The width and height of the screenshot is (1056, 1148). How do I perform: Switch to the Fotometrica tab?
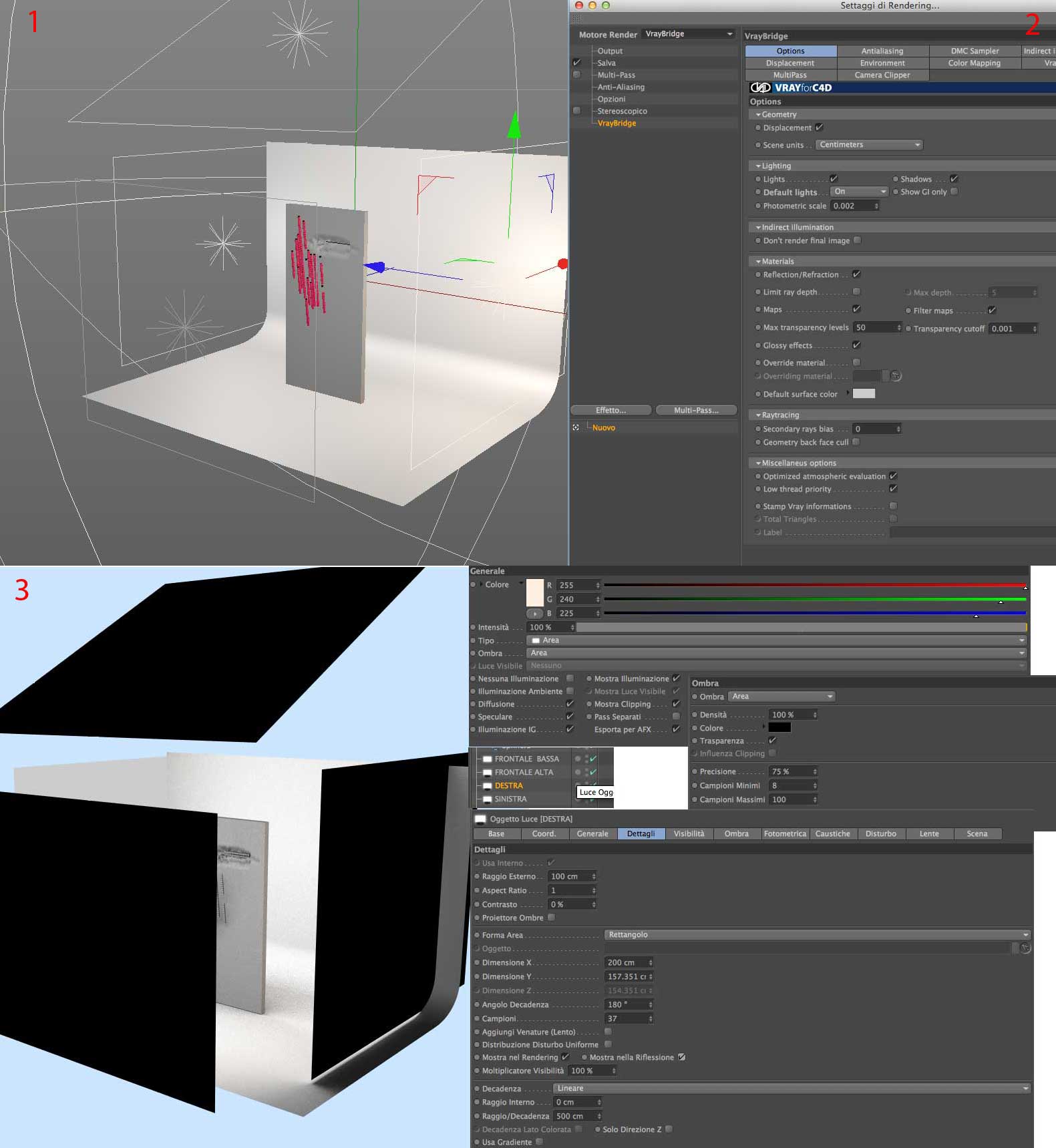coord(785,833)
